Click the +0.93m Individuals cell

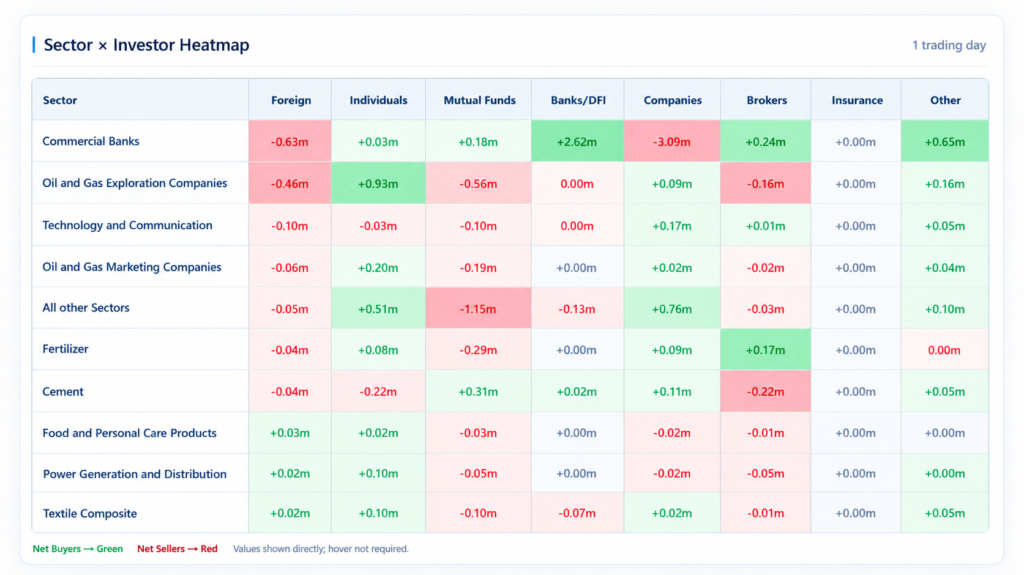tap(378, 183)
